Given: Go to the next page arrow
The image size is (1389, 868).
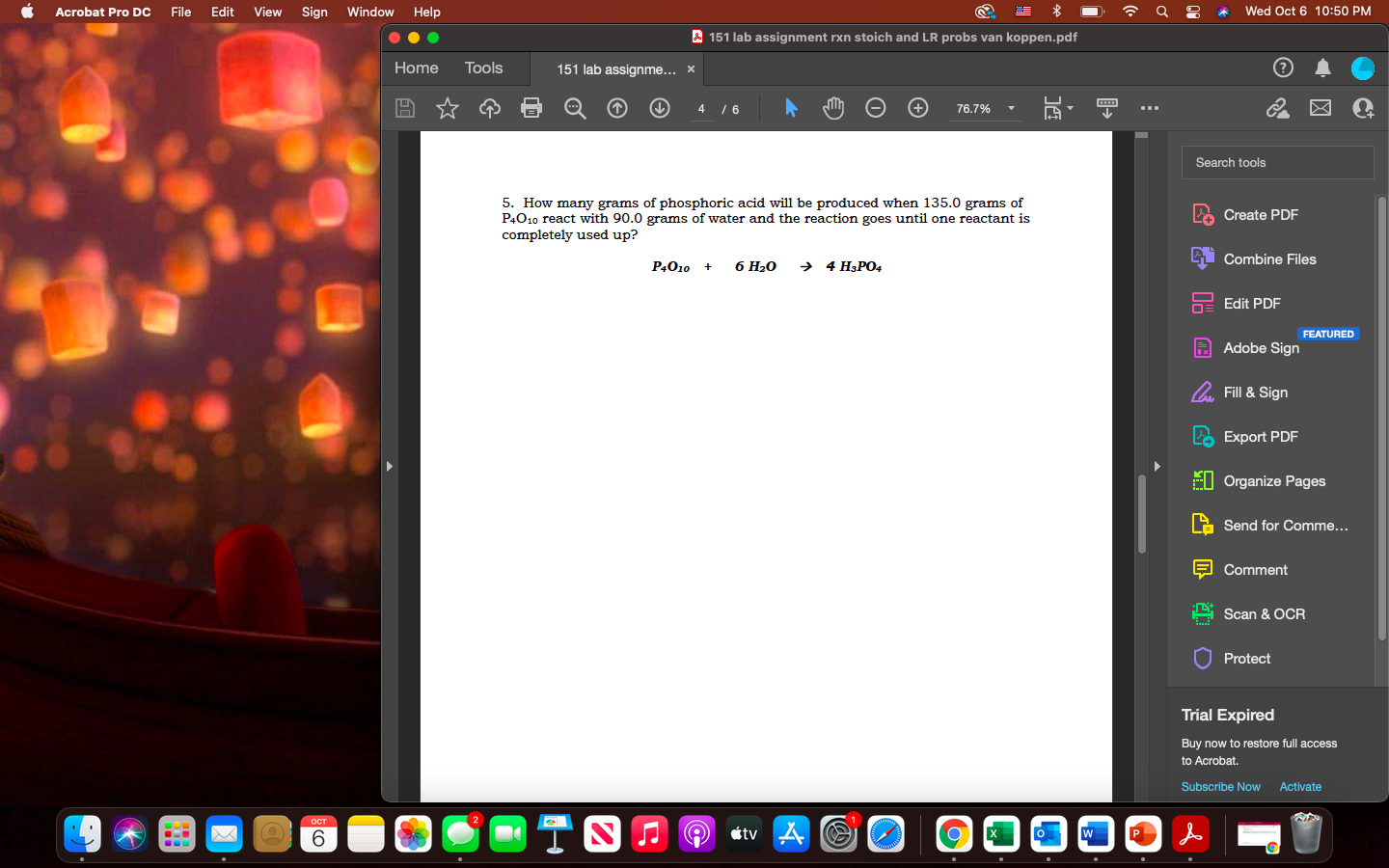Looking at the screenshot, I should 660,108.
